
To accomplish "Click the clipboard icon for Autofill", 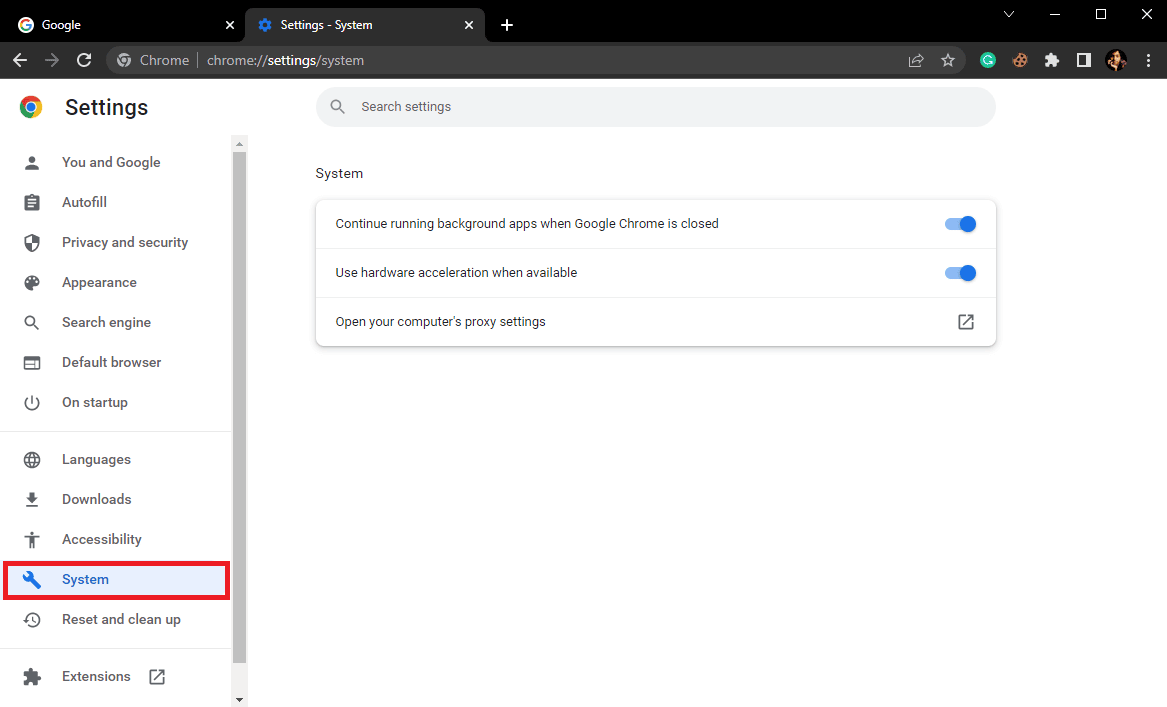I will (x=32, y=202).
